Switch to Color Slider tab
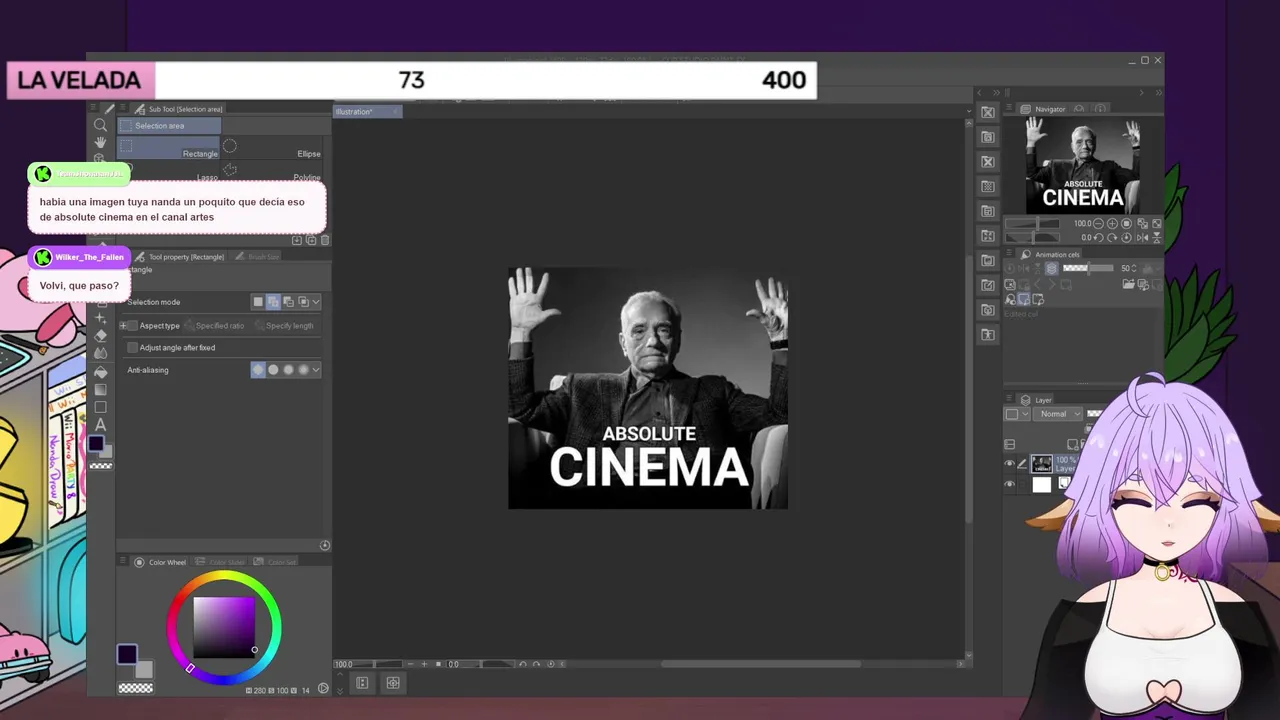This screenshot has height=720, width=1280. pyautogui.click(x=221, y=562)
